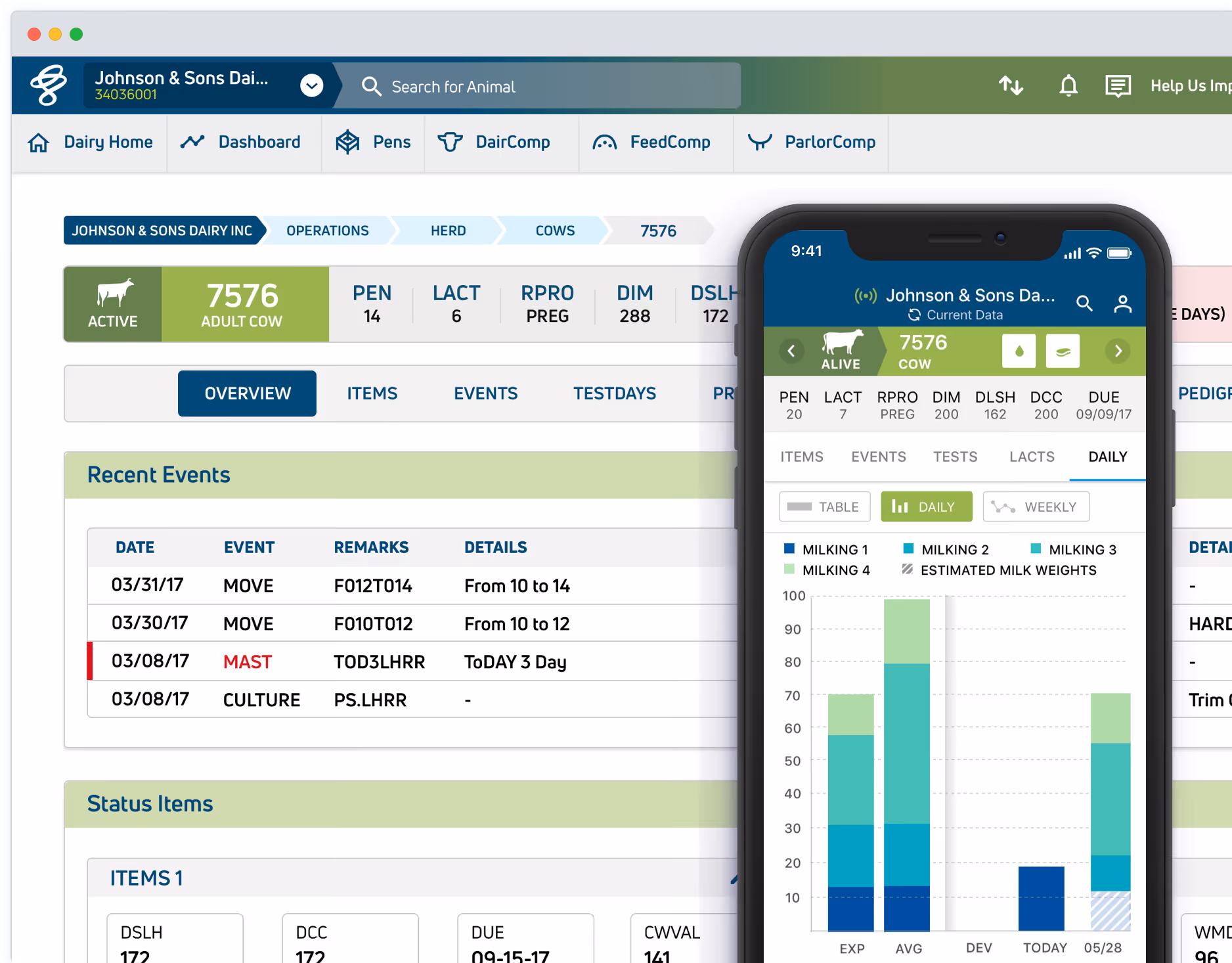Tap the milk droplet icon on phone header
The height and width of the screenshot is (963, 1232).
pyautogui.click(x=1019, y=351)
